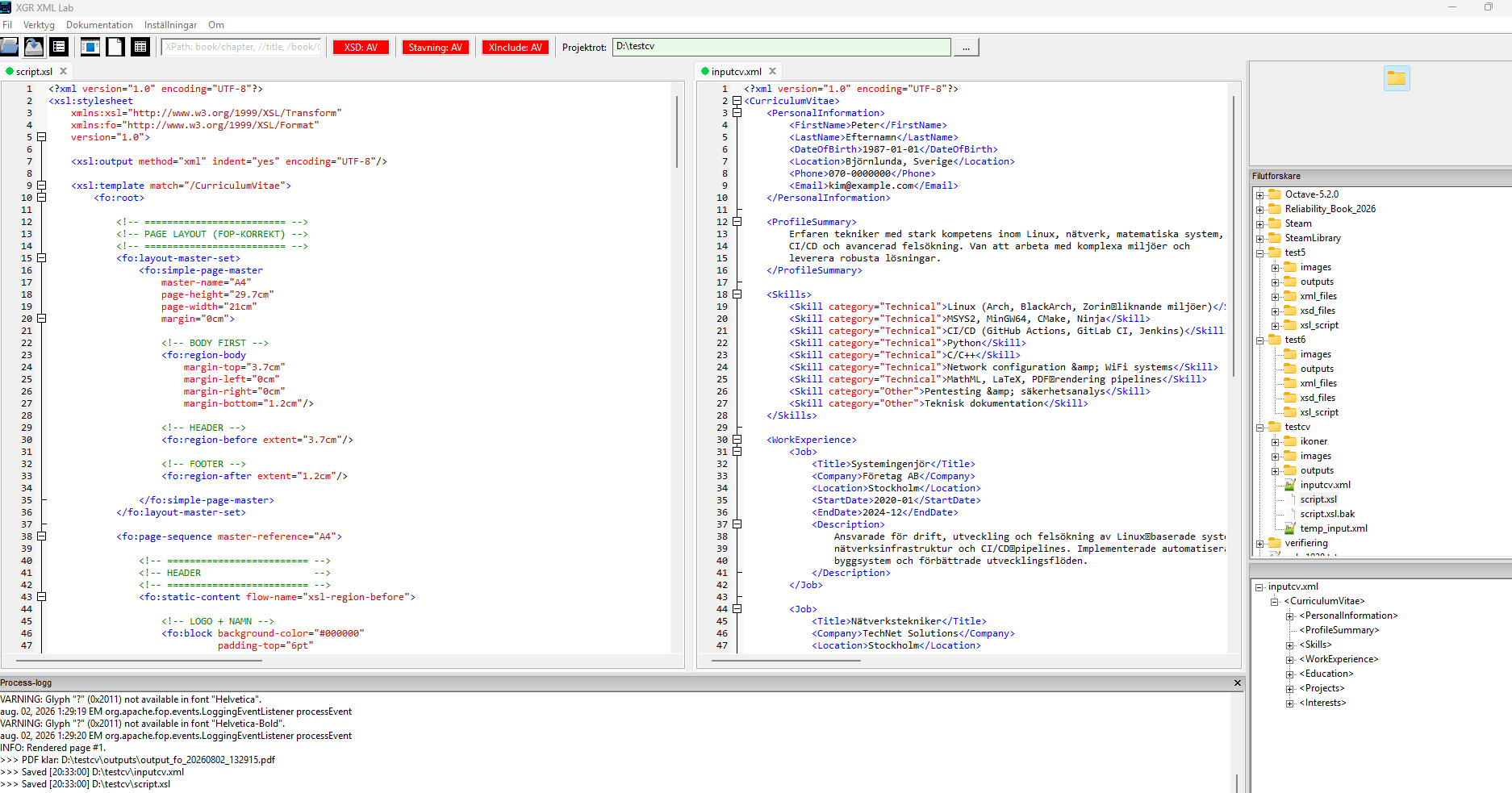Viewport: 1512px width, 793px height.
Task: Expand Education node in XML outline
Action: 1290,674
